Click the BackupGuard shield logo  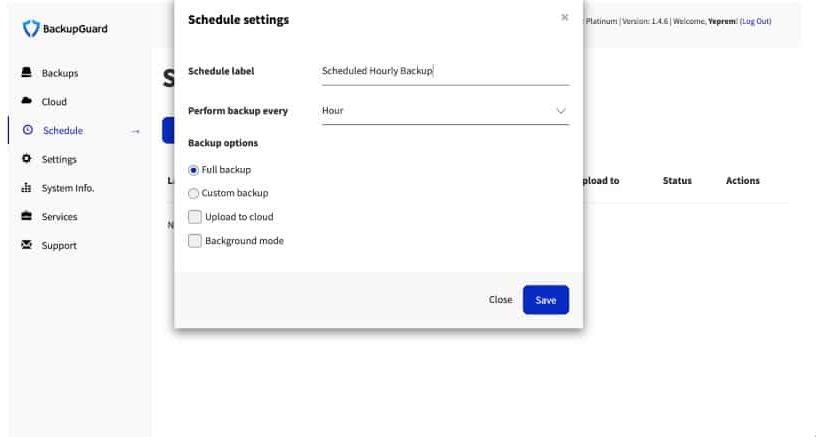point(31,29)
